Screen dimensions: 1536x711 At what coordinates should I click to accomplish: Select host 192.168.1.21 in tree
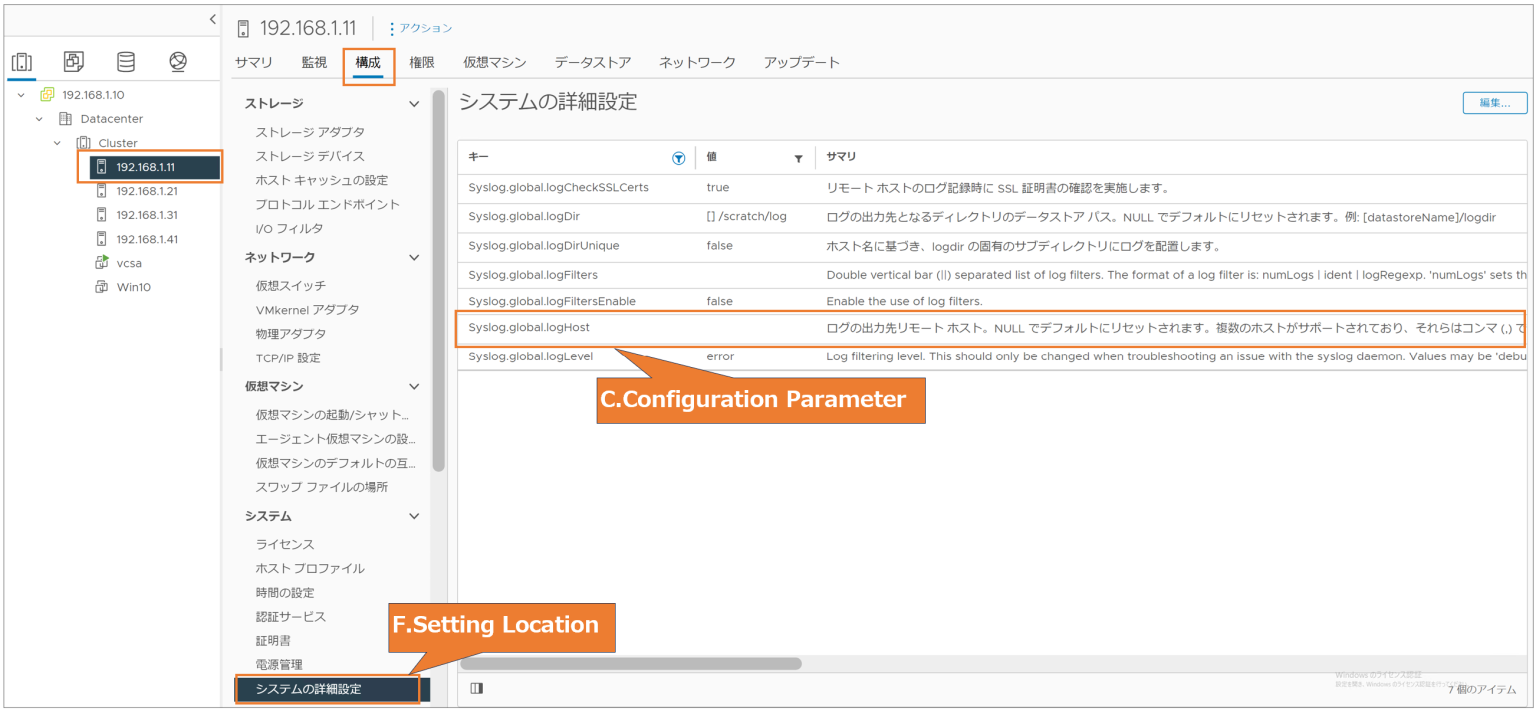pos(147,191)
